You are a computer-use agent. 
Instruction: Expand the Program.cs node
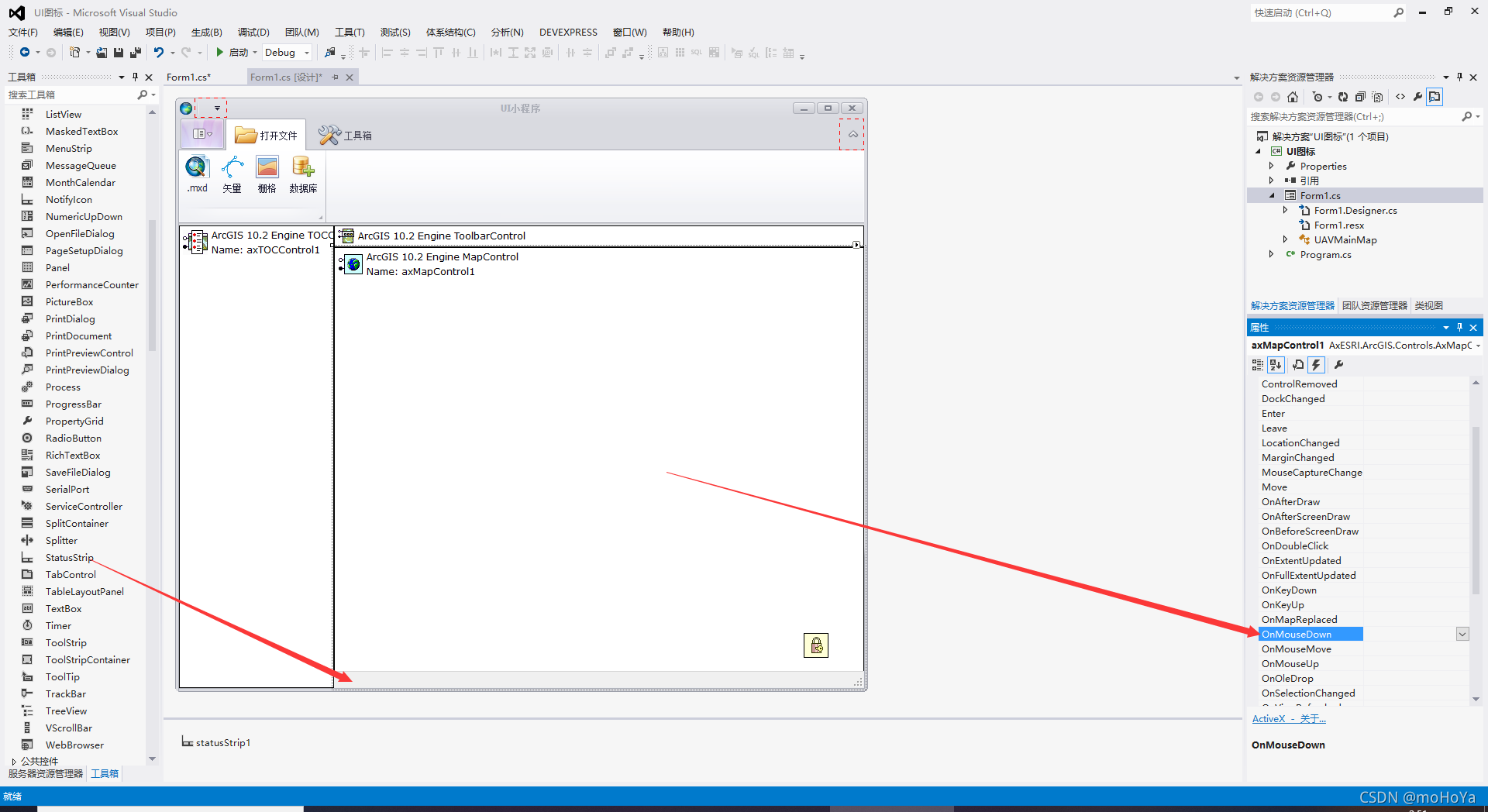click(1271, 254)
